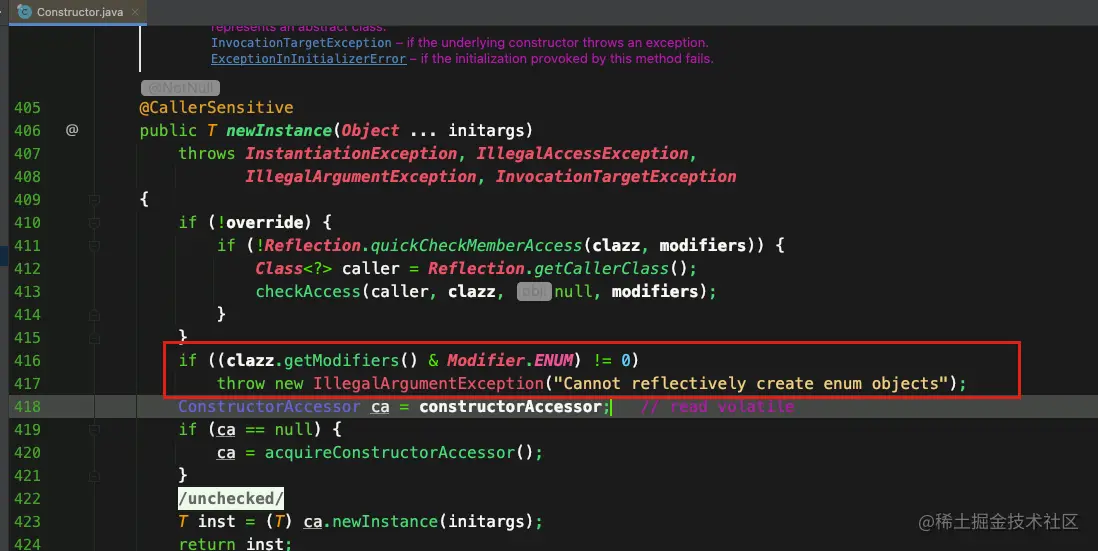Click line number 418 in the gutter
Viewport: 1098px width, 551px height.
(x=27, y=407)
